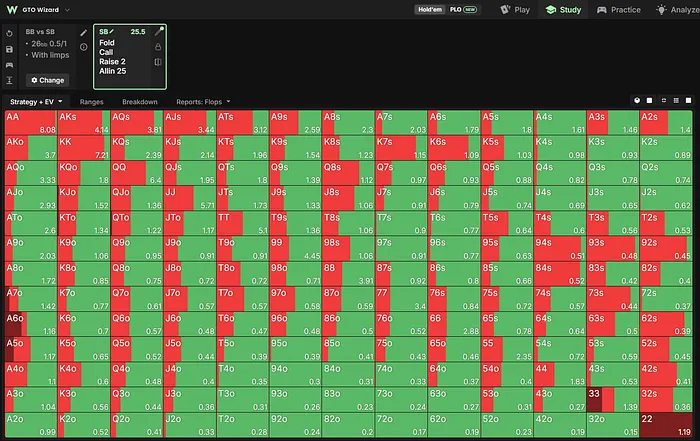Click the A6o matrix cell
The height and width of the screenshot is (441, 700).
click(31, 325)
